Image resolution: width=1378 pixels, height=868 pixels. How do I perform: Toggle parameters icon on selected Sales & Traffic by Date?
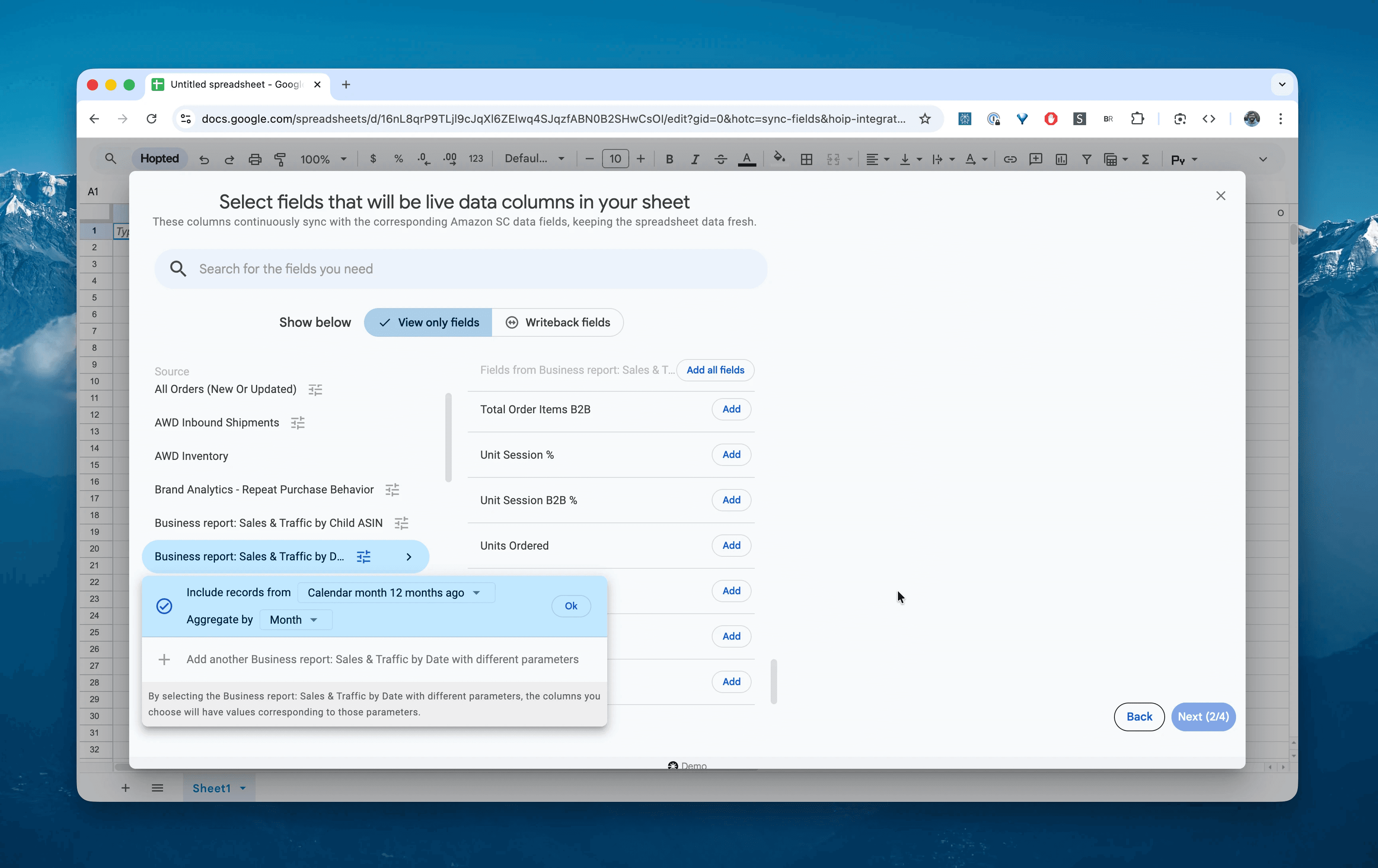tap(363, 556)
